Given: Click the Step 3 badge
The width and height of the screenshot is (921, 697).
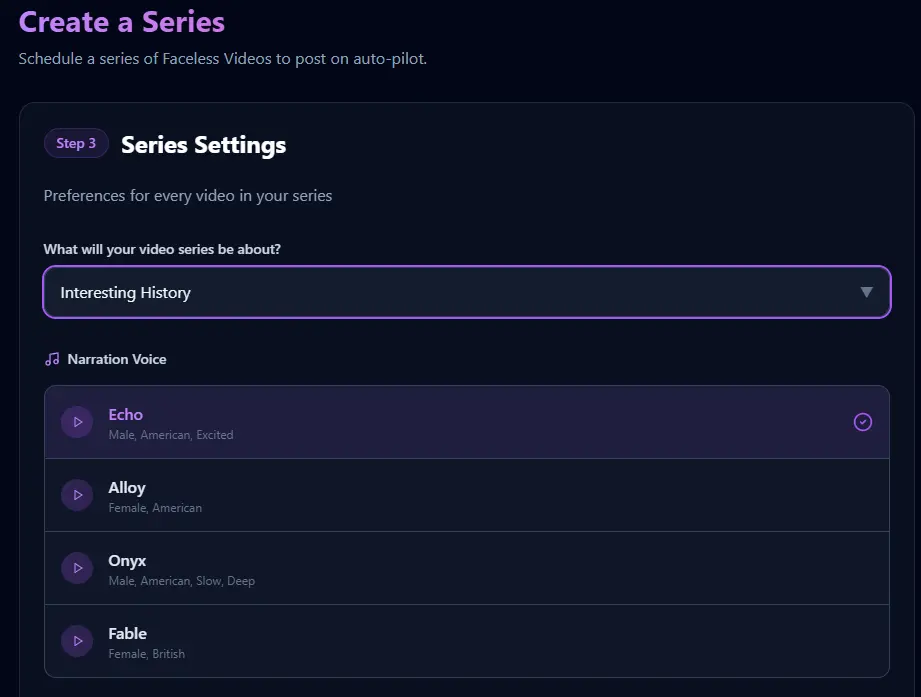Looking at the screenshot, I should coord(76,144).
